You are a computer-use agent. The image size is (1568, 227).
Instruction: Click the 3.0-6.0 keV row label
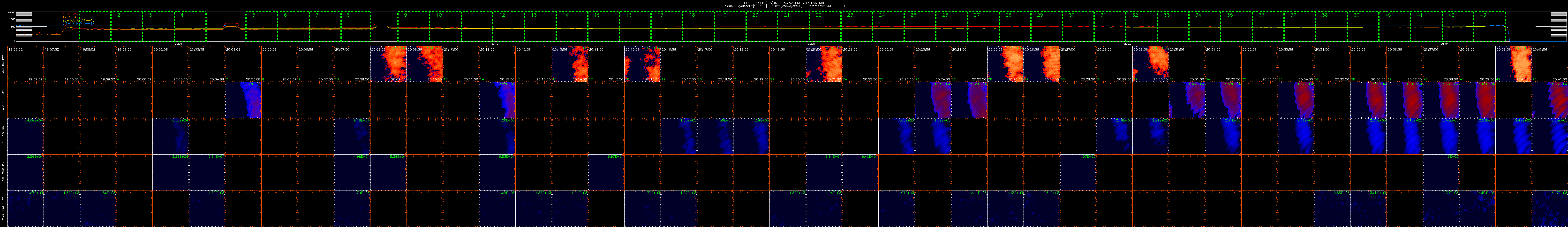coord(3,64)
